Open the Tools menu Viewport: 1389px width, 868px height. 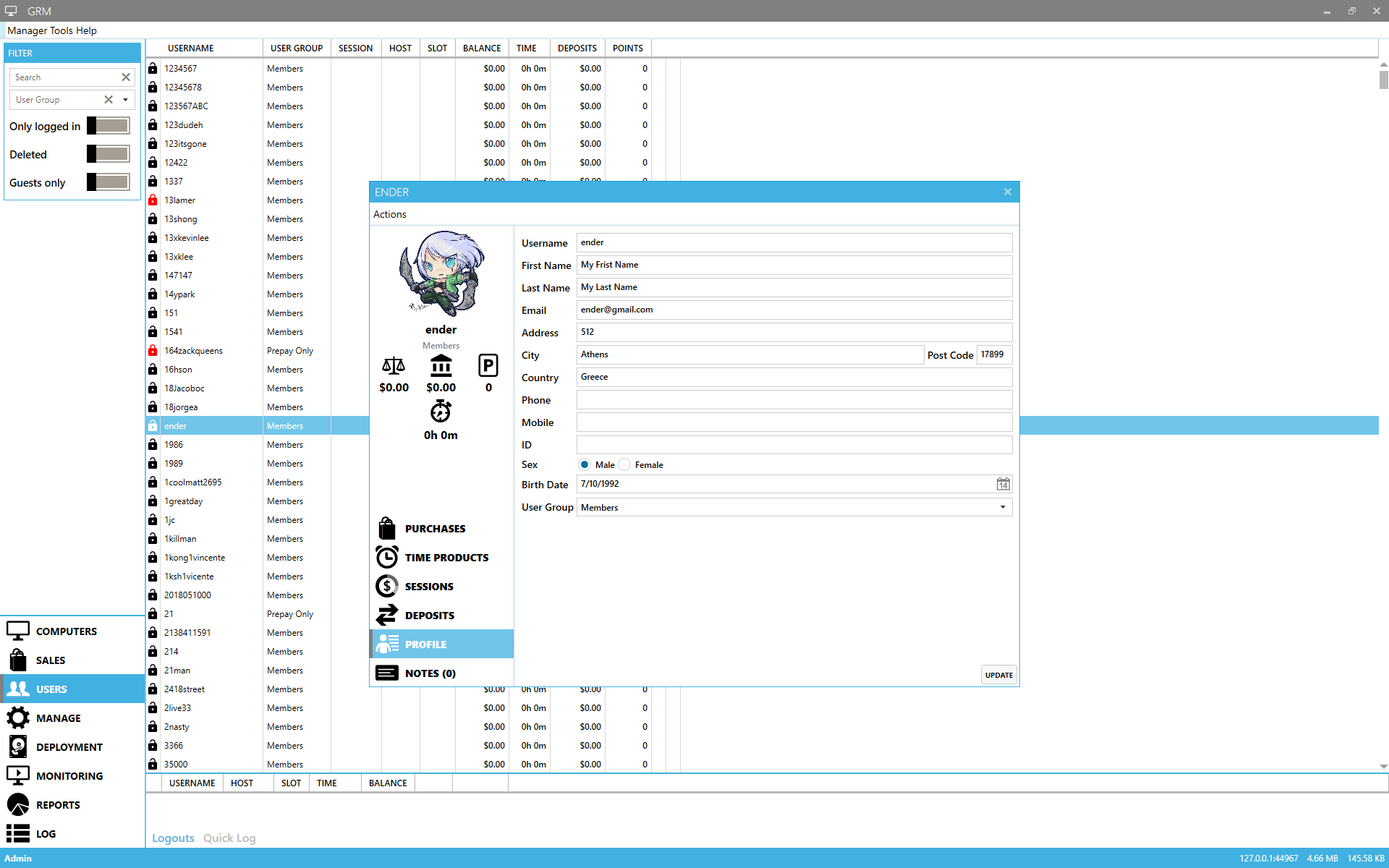tap(61, 30)
